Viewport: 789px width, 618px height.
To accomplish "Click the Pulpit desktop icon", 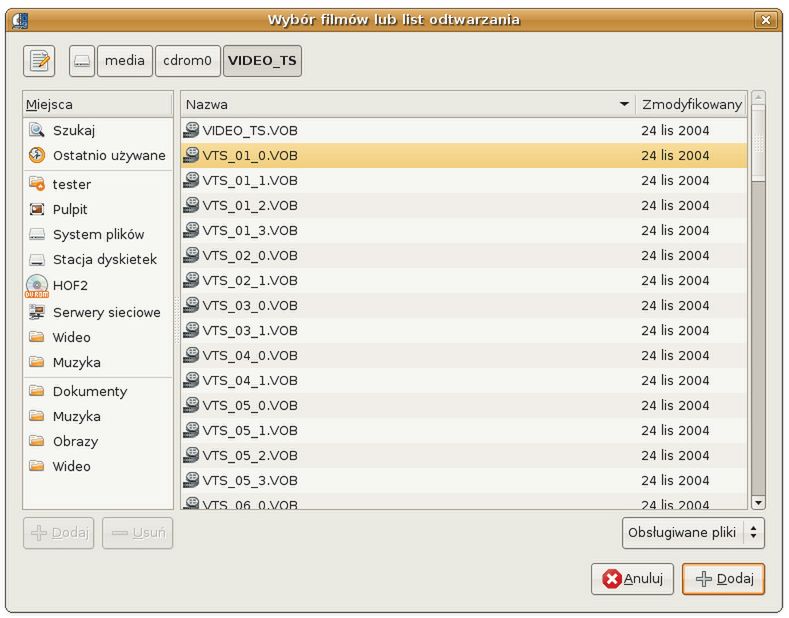I will tap(37, 209).
